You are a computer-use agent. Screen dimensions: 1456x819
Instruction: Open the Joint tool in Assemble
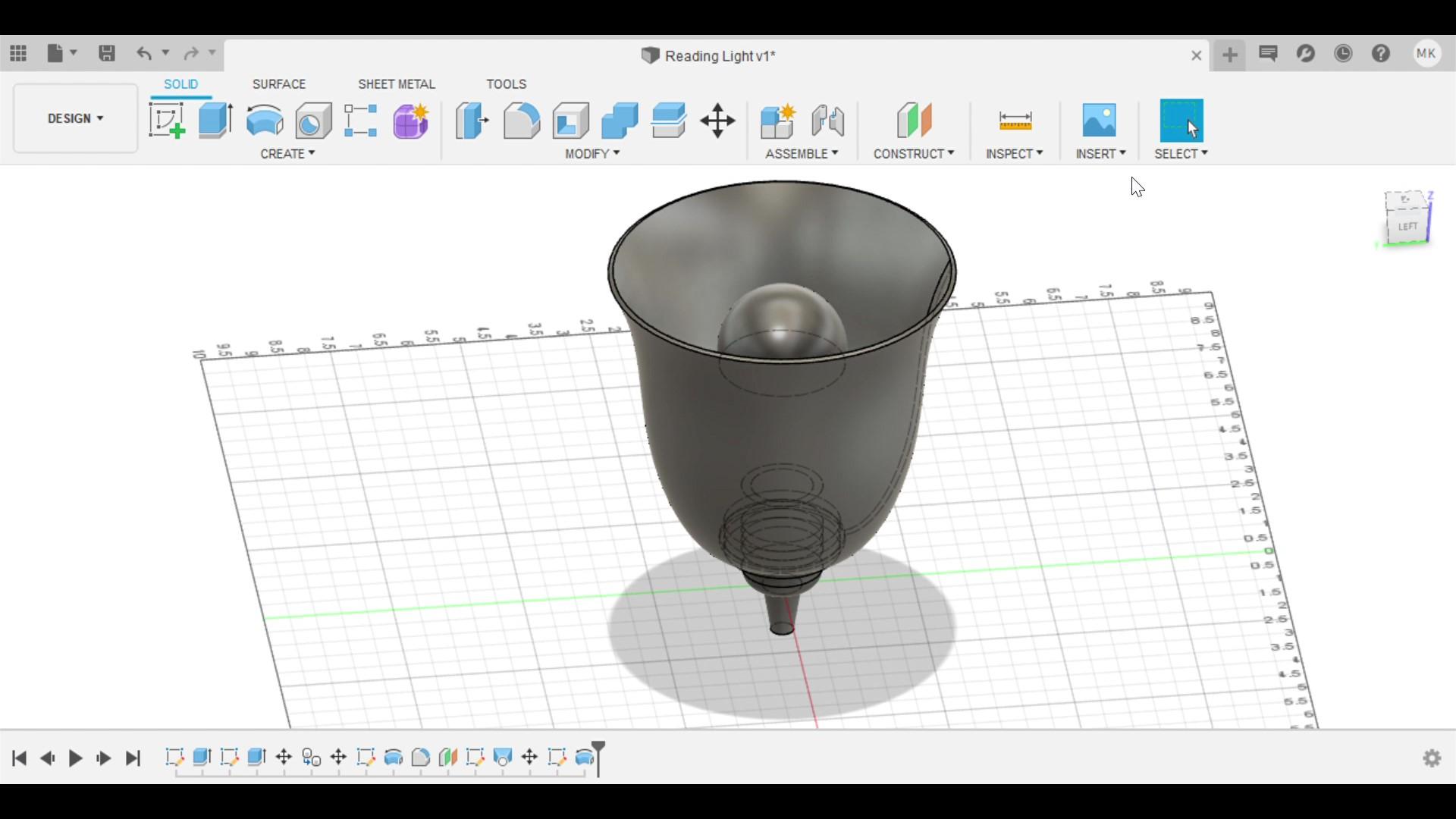(x=827, y=121)
